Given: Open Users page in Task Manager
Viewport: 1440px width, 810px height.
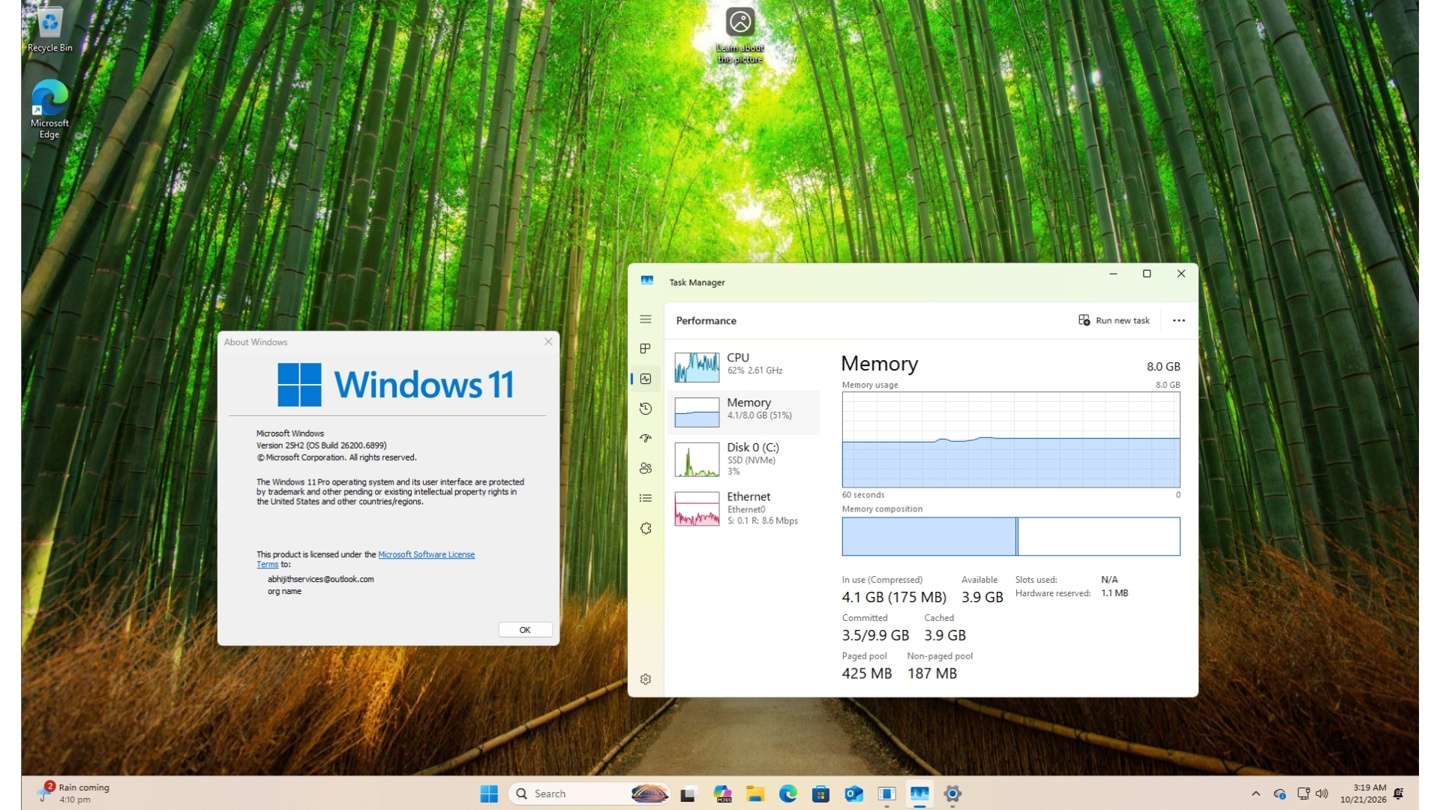Looking at the screenshot, I should (x=645, y=468).
